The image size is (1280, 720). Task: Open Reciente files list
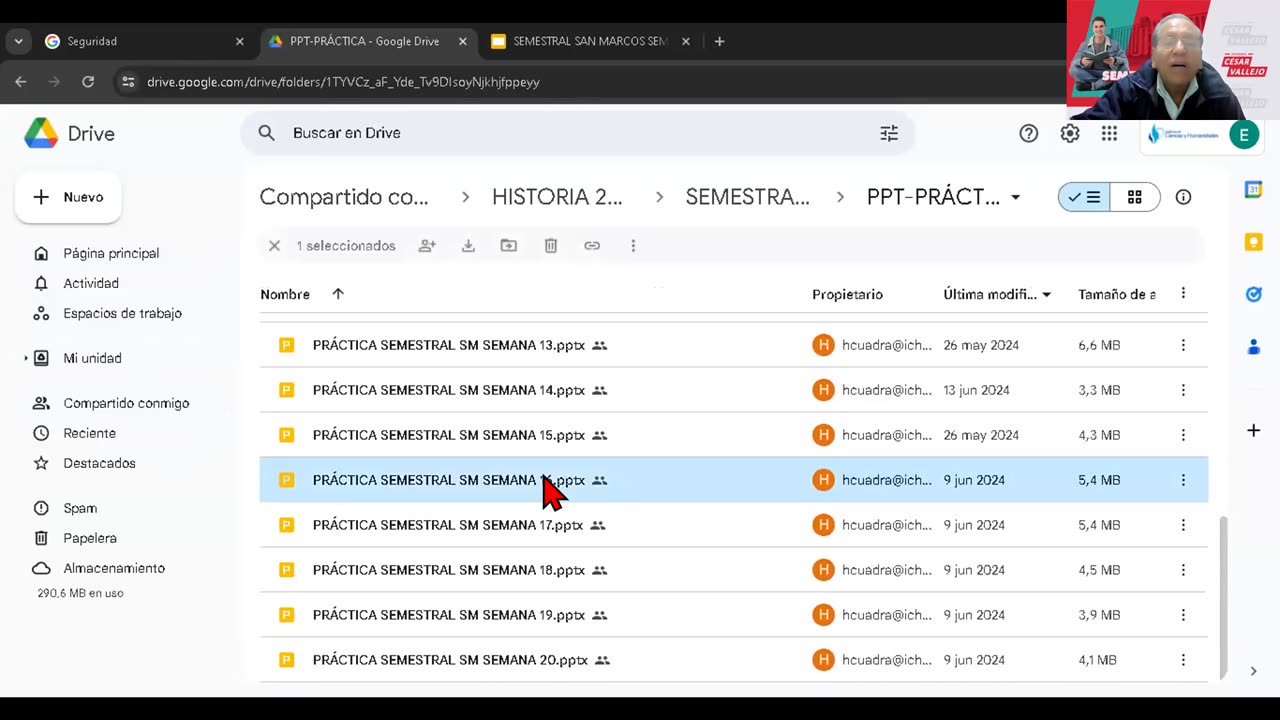point(89,433)
